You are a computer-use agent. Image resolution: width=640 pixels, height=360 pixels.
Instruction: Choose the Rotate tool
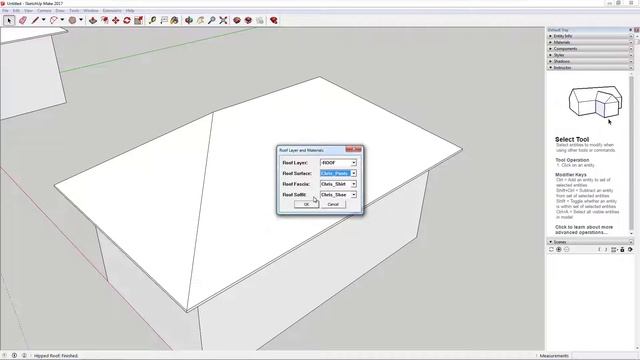click(127, 20)
